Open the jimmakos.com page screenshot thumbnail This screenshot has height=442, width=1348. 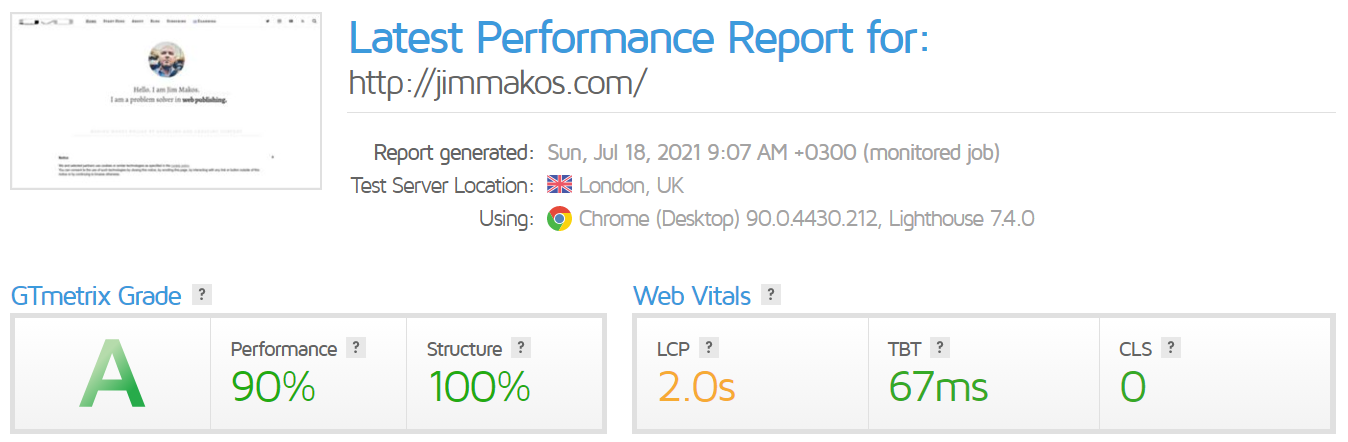click(166, 100)
